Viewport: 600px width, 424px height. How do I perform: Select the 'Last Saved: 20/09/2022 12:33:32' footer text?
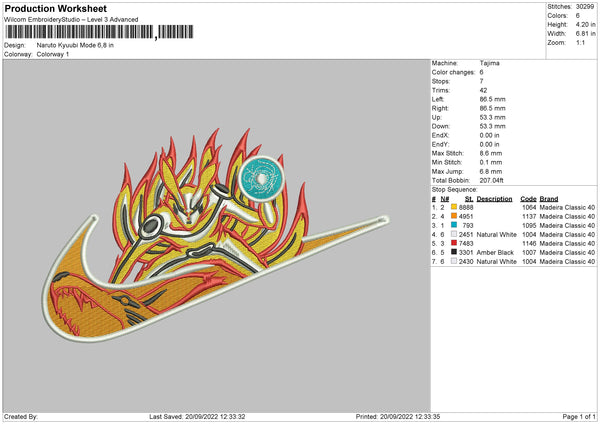pos(197,417)
